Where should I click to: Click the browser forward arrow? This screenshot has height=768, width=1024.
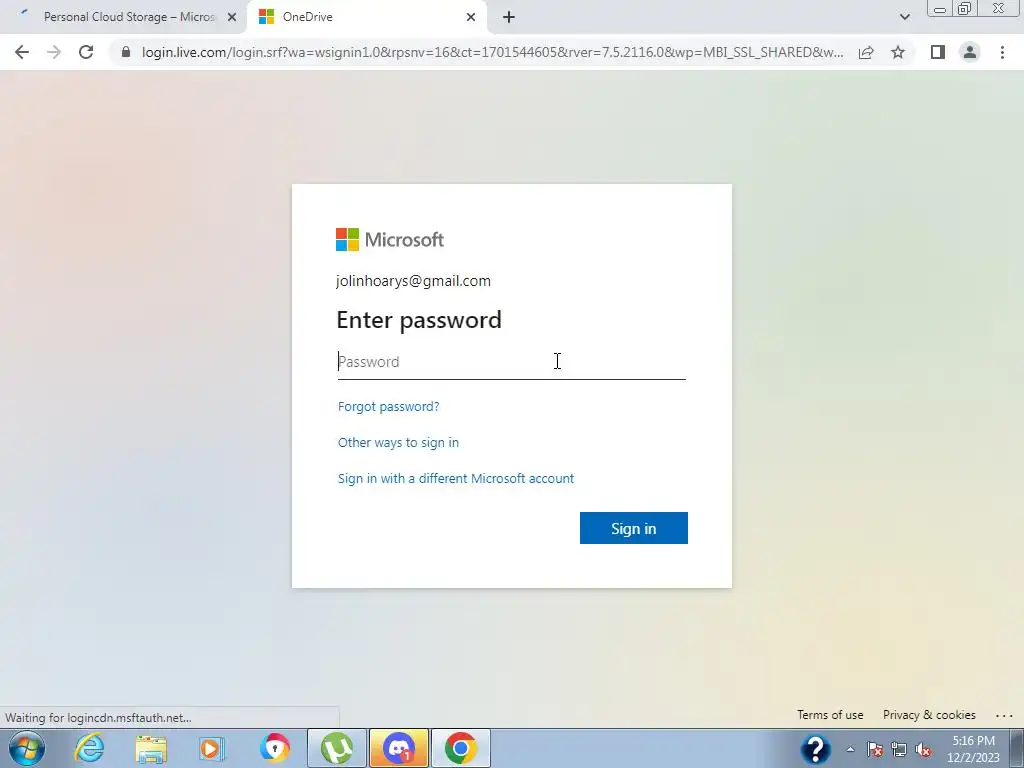[x=54, y=52]
